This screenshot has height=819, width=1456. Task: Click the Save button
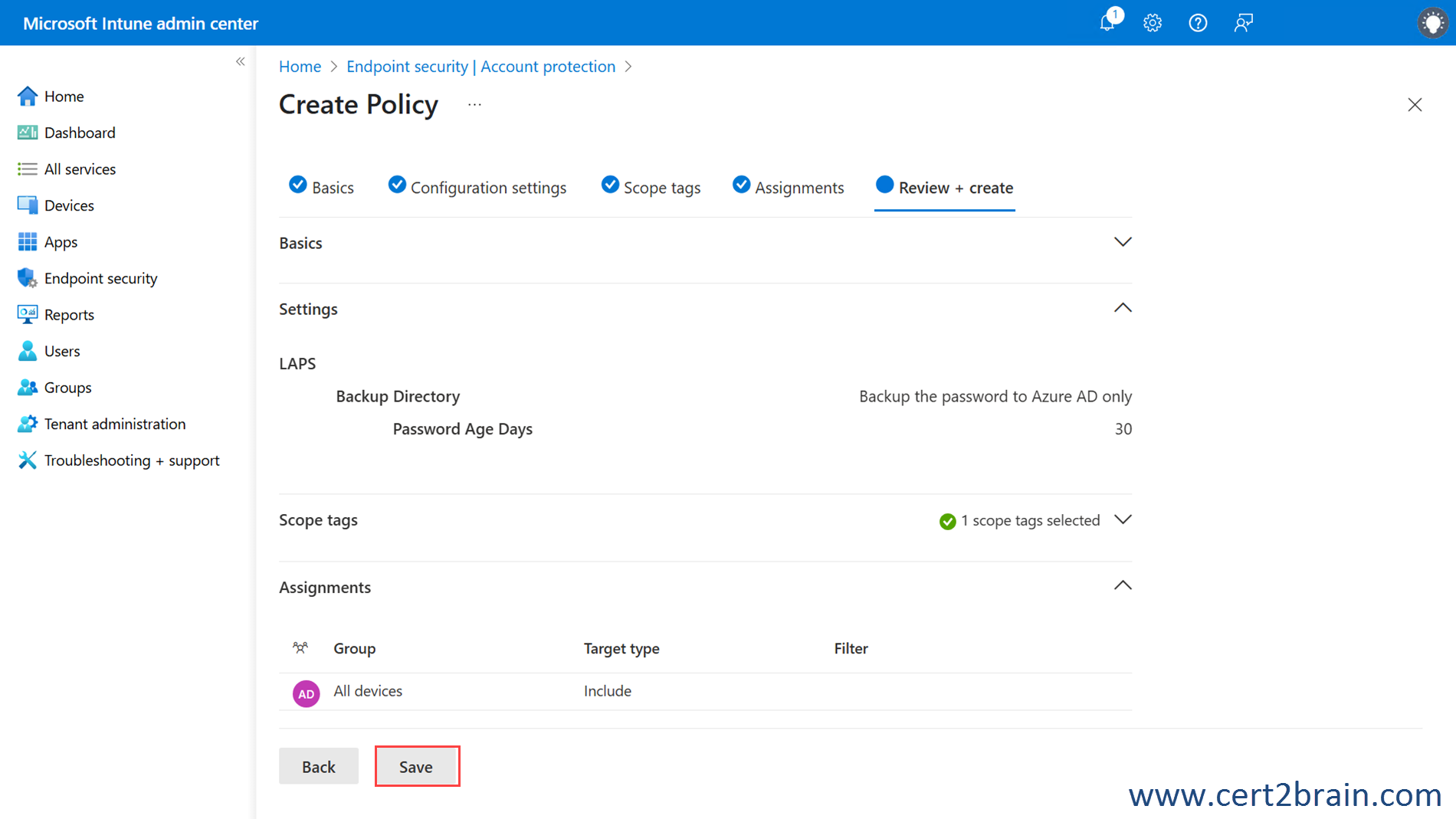pyautogui.click(x=416, y=766)
